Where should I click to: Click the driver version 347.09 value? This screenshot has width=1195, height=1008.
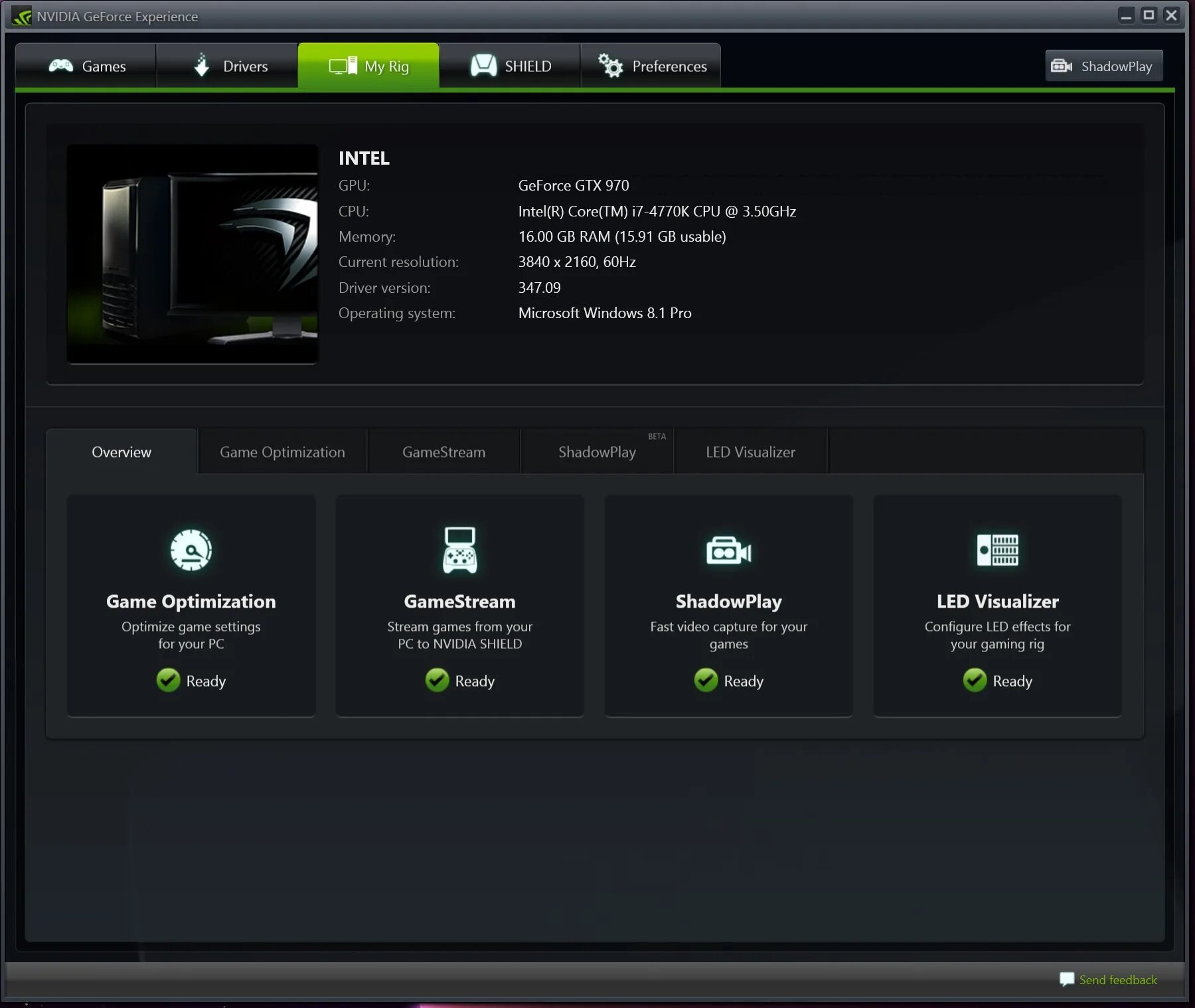coord(539,288)
